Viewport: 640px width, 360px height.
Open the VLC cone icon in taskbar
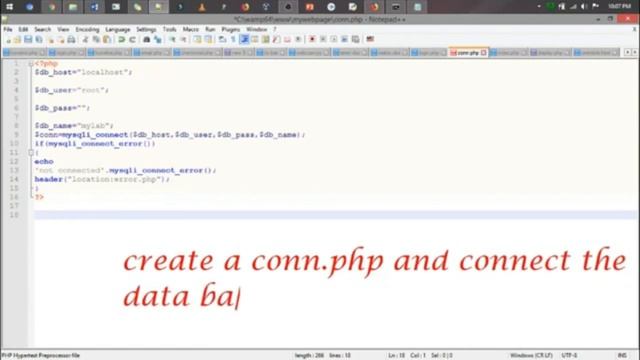[x=202, y=7]
